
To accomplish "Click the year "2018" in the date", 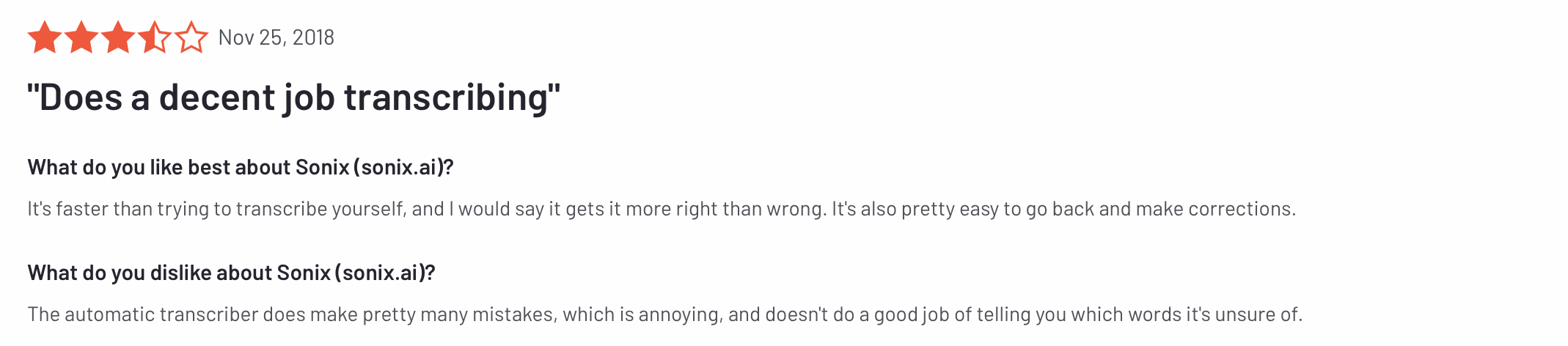I will click(x=314, y=37).
